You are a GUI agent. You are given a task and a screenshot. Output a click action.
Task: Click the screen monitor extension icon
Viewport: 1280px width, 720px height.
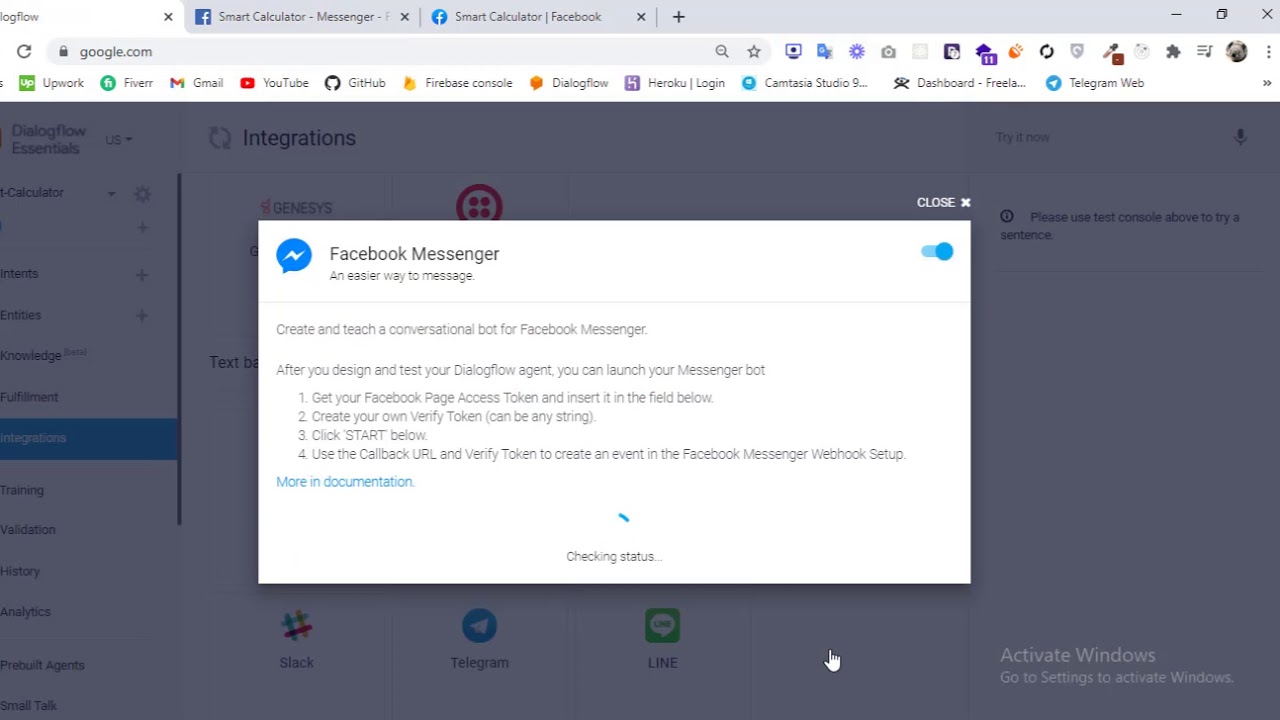793,52
